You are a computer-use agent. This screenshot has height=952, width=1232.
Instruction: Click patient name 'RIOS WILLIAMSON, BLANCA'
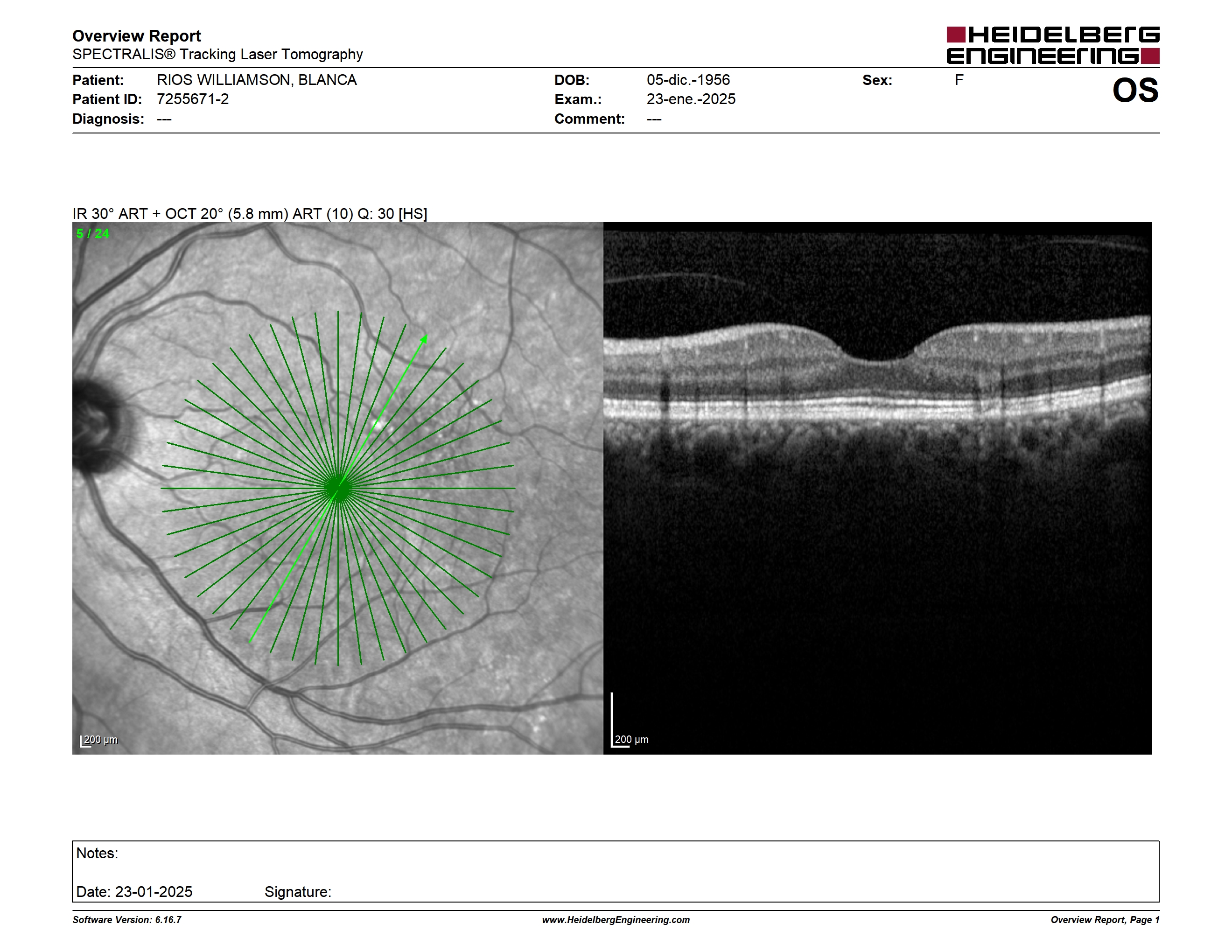[257, 80]
